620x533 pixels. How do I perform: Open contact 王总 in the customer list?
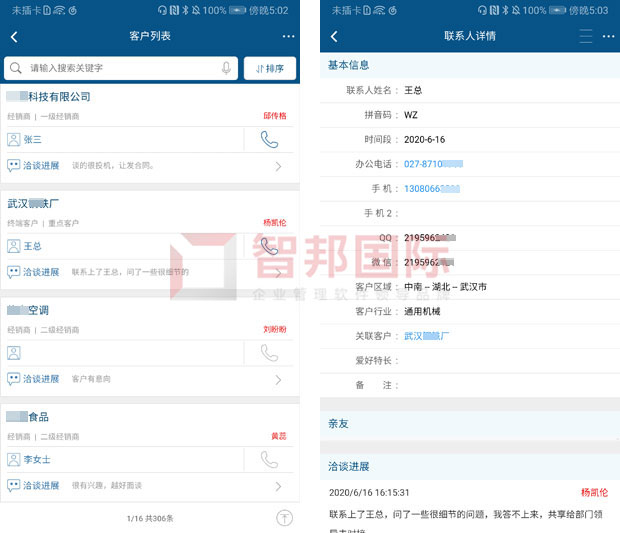(x=32, y=246)
